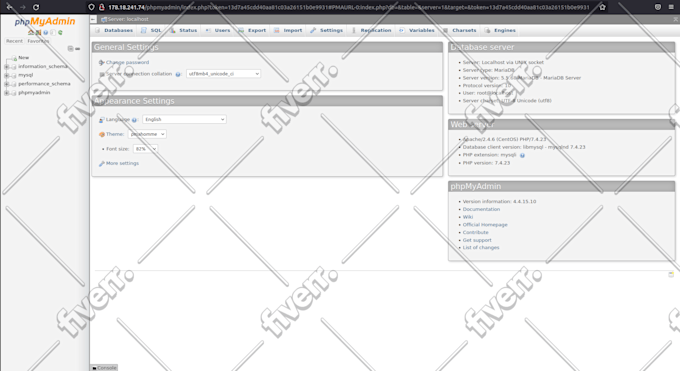
Task: Open the Wiki link
Action: [x=468, y=217]
